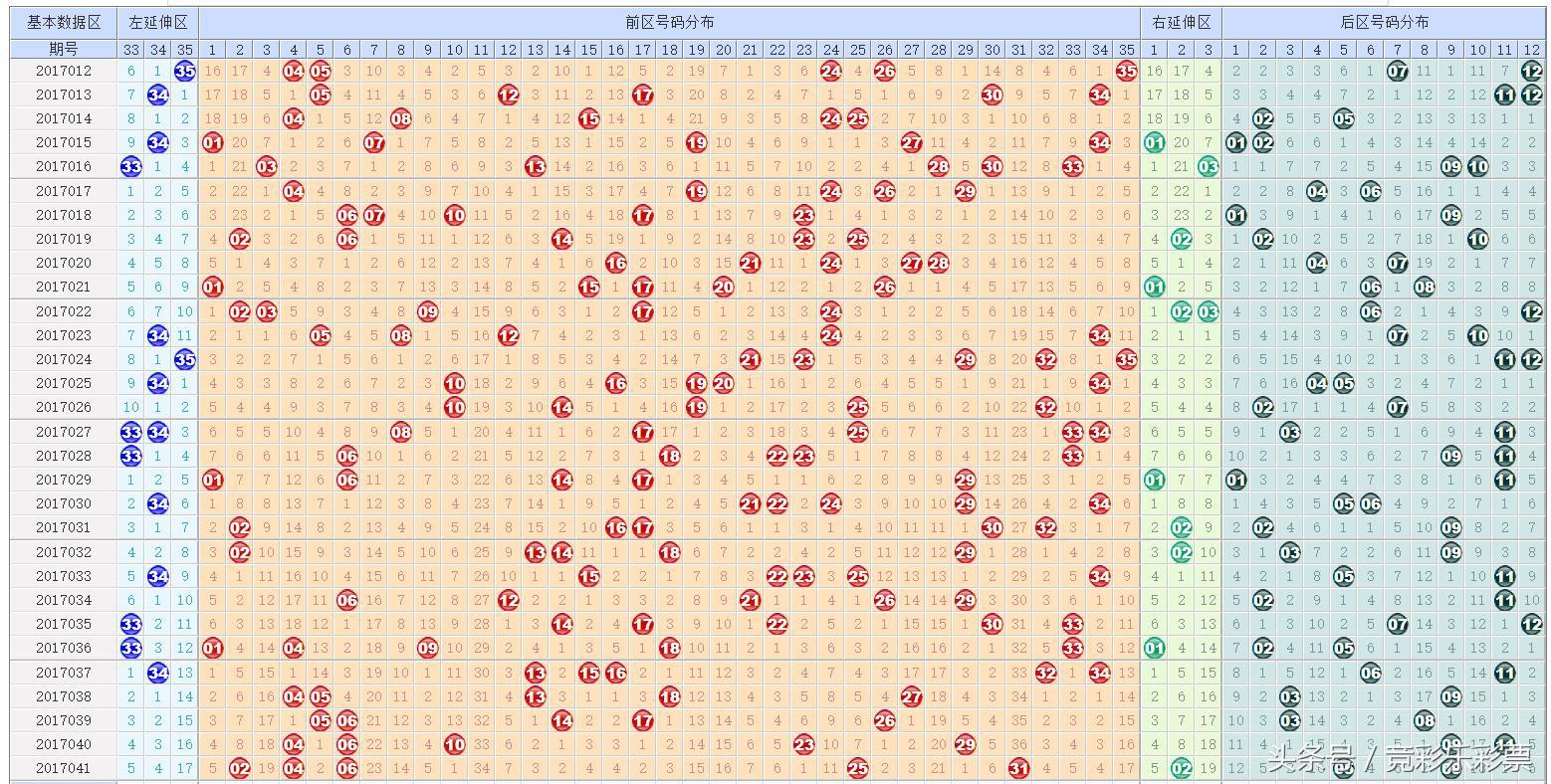Click green ball 01 in row 2017015
1551x784 pixels.
(1154, 142)
